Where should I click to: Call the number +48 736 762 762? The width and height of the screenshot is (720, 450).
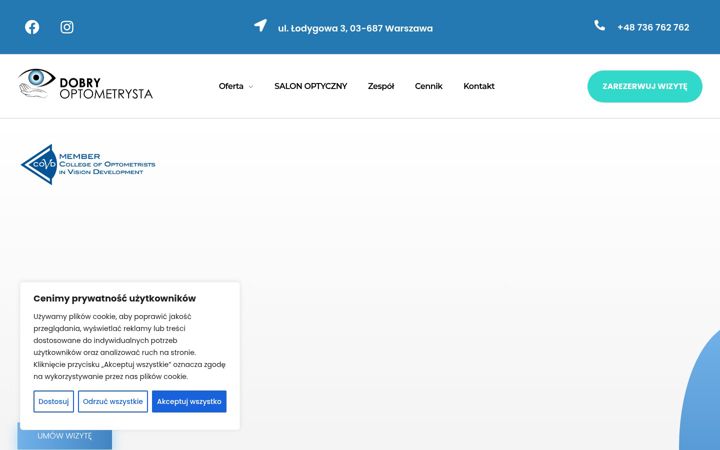tap(653, 28)
